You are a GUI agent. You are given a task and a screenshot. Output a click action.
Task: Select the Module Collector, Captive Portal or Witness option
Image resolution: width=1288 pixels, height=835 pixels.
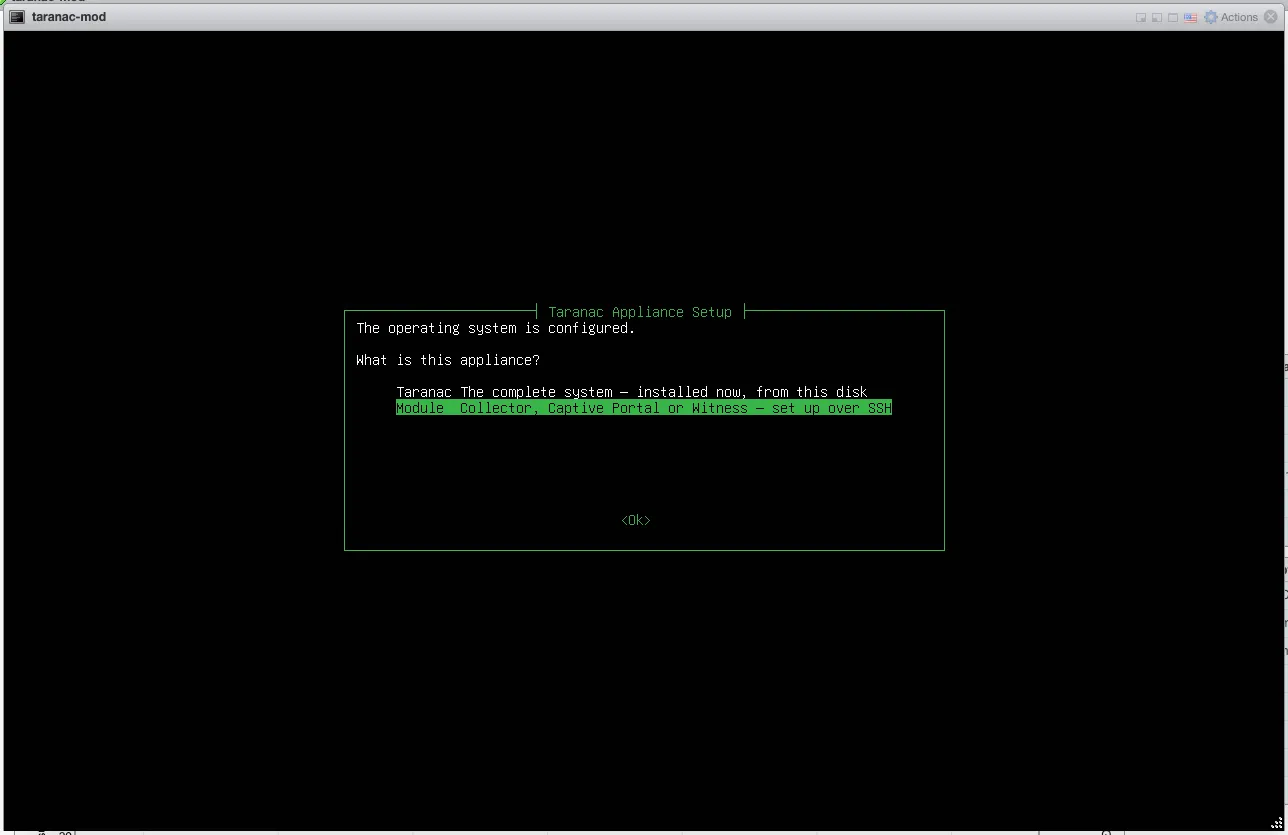click(x=644, y=408)
